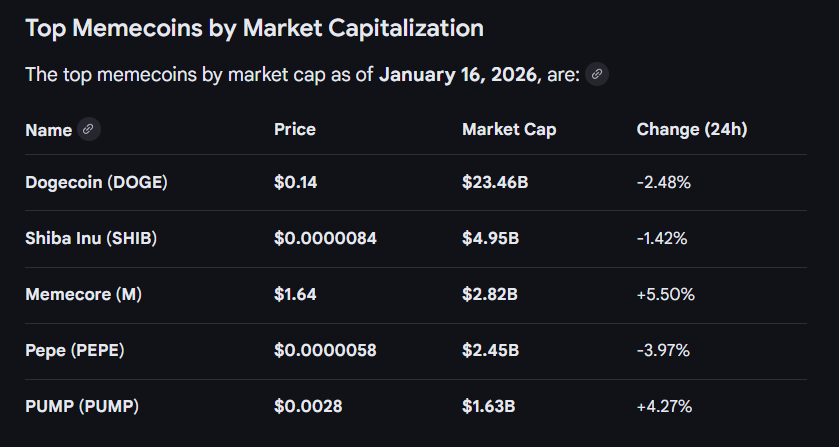This screenshot has height=447, width=839.
Task: Click Shiba Inu's $0.0000084 price value
Action: coord(325,238)
